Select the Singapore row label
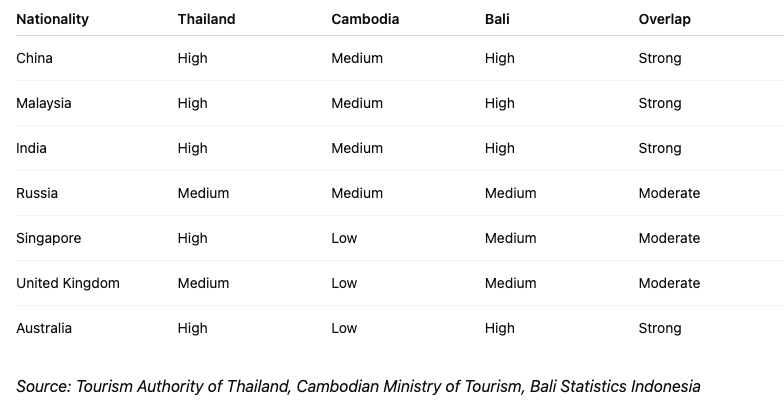 pyautogui.click(x=48, y=238)
